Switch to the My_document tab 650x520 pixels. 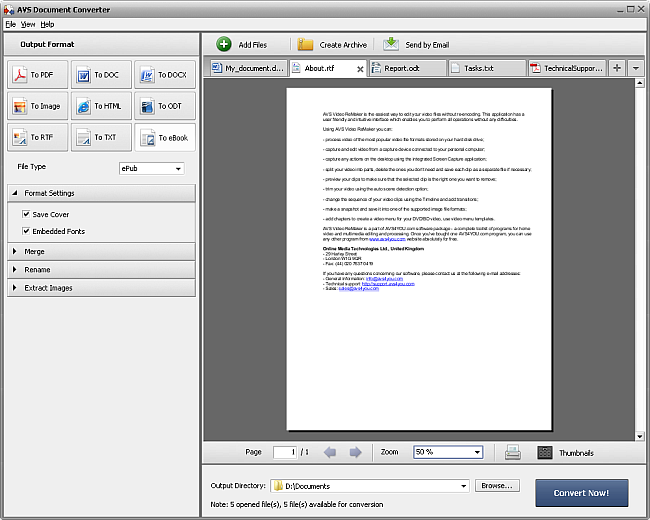coord(248,68)
